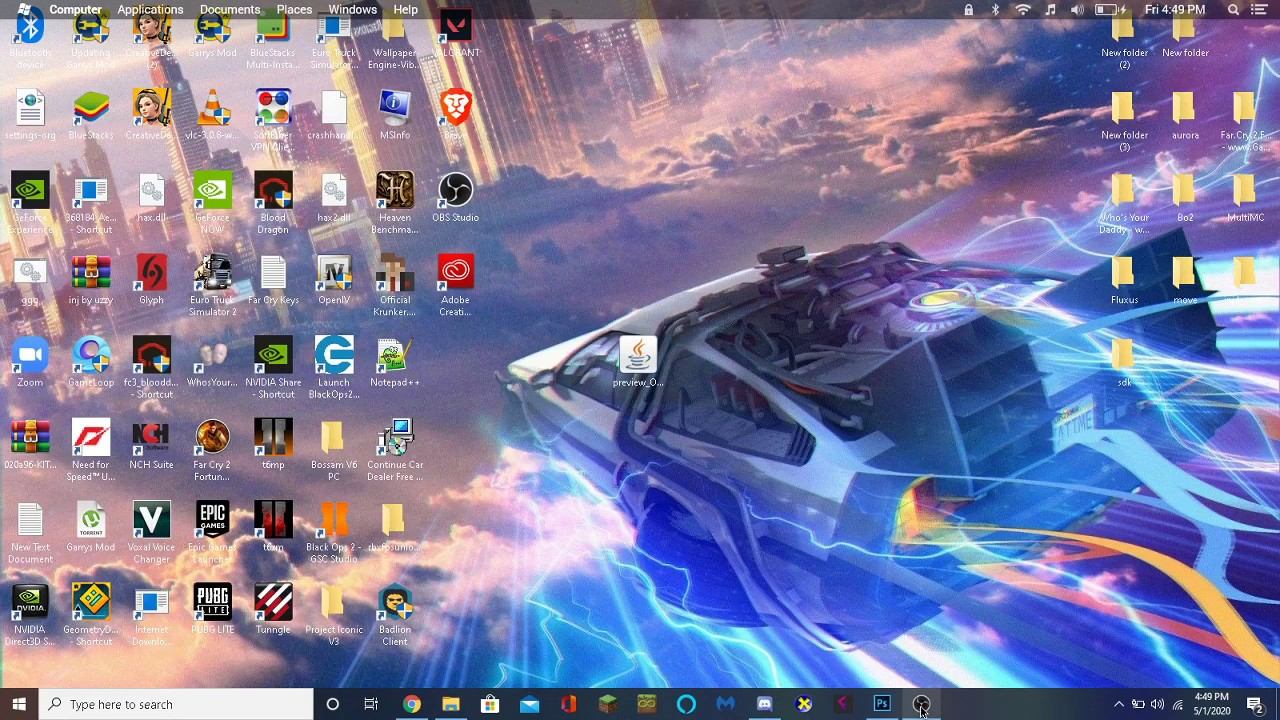Select the Badlion Client desktop icon
Viewport: 1280px width, 720px height.
pos(395,602)
